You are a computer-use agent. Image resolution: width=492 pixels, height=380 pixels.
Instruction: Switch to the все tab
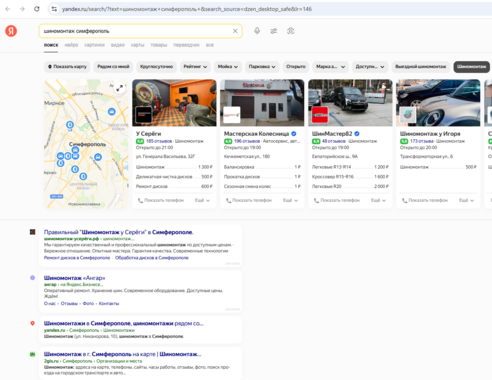pyautogui.click(x=210, y=45)
